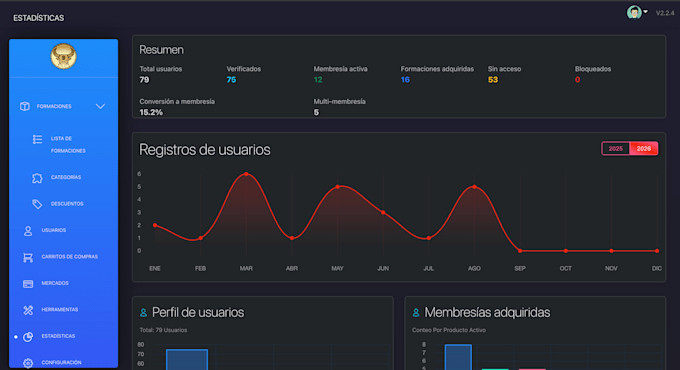Open the Categorías section
This screenshot has width=680, height=370.
[x=66, y=177]
